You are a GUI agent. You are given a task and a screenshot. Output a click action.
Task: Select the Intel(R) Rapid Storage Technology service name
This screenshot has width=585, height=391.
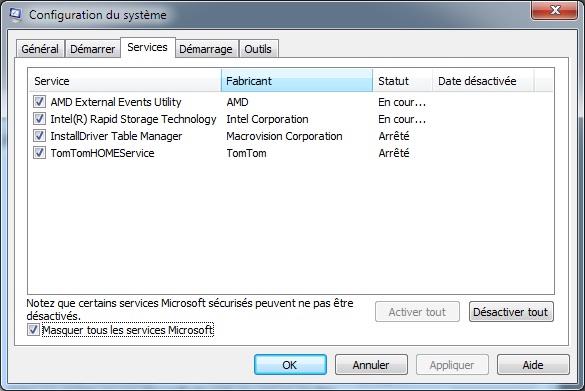[x=133, y=119]
